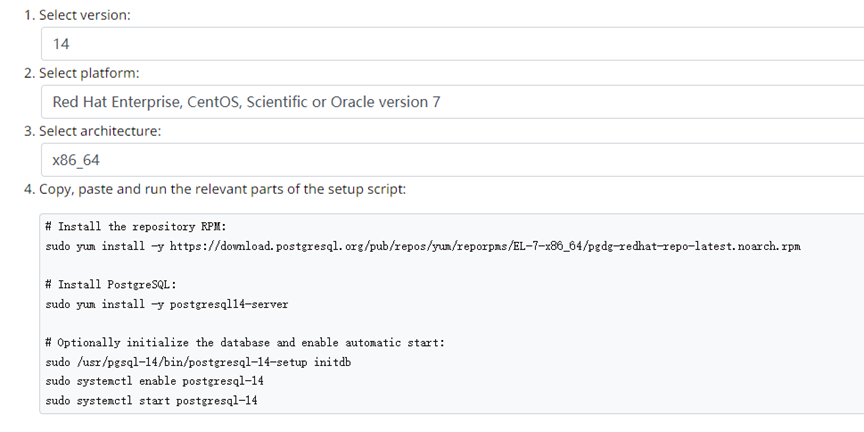Click the "sudo systemctl start postgresql-14" line

point(151,401)
